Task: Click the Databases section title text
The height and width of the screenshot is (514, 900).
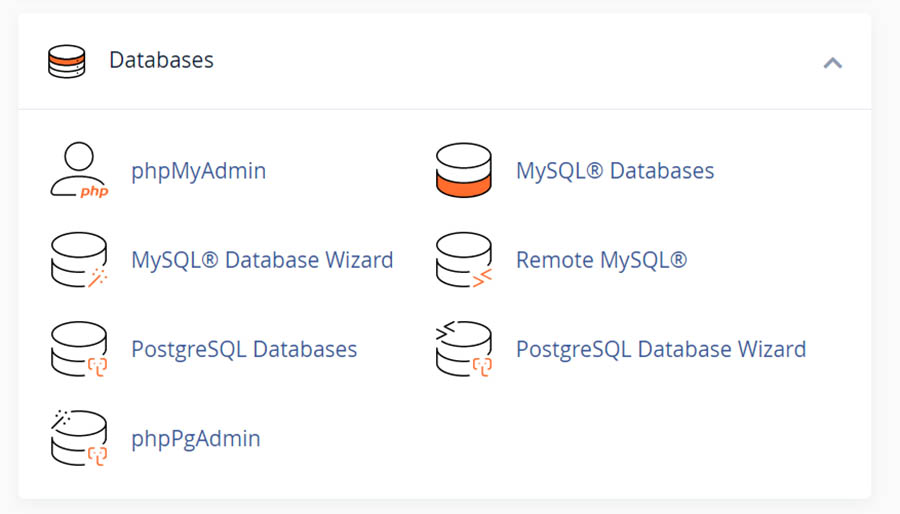Action: (161, 60)
